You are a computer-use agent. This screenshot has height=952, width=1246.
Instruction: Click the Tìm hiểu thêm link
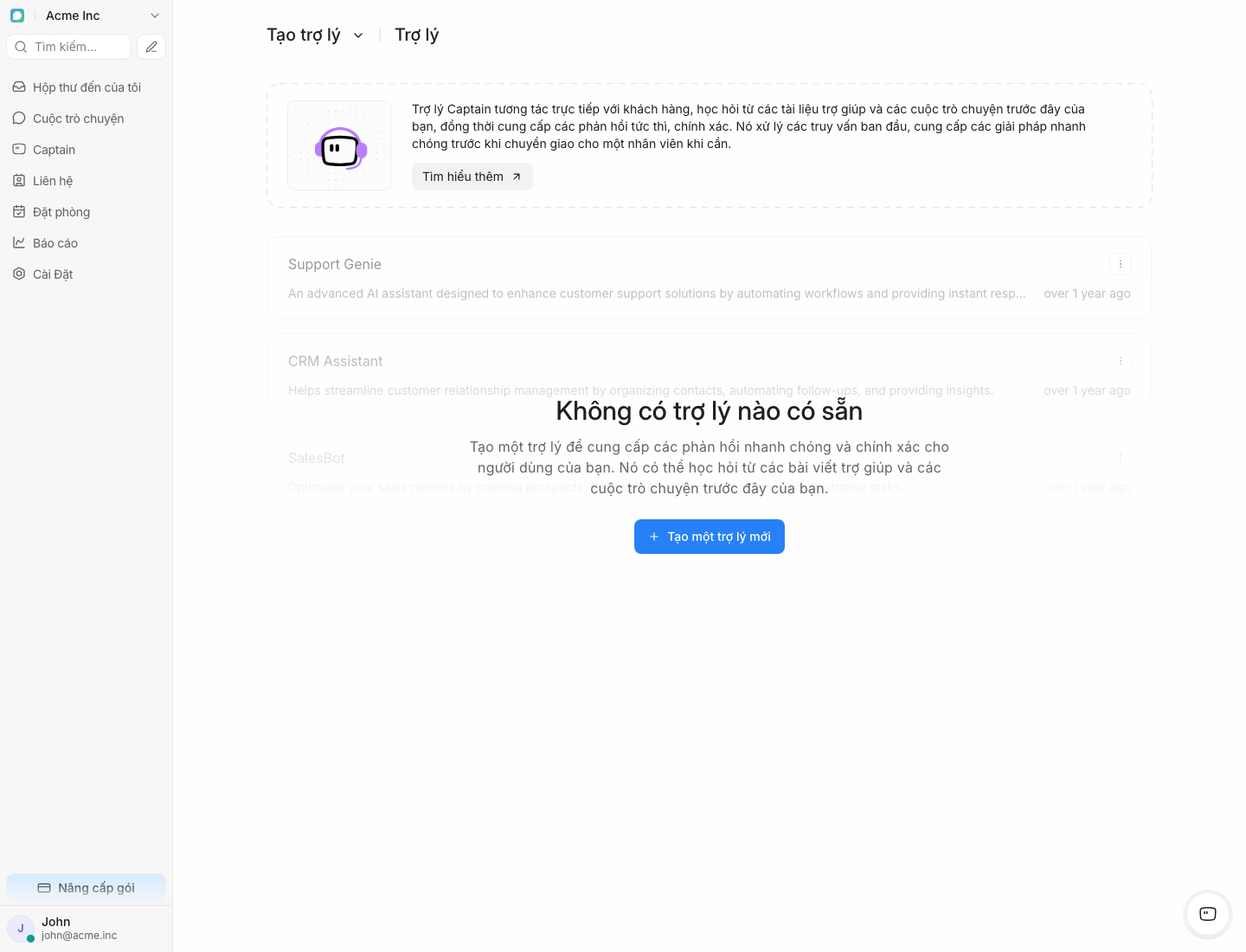tap(472, 177)
